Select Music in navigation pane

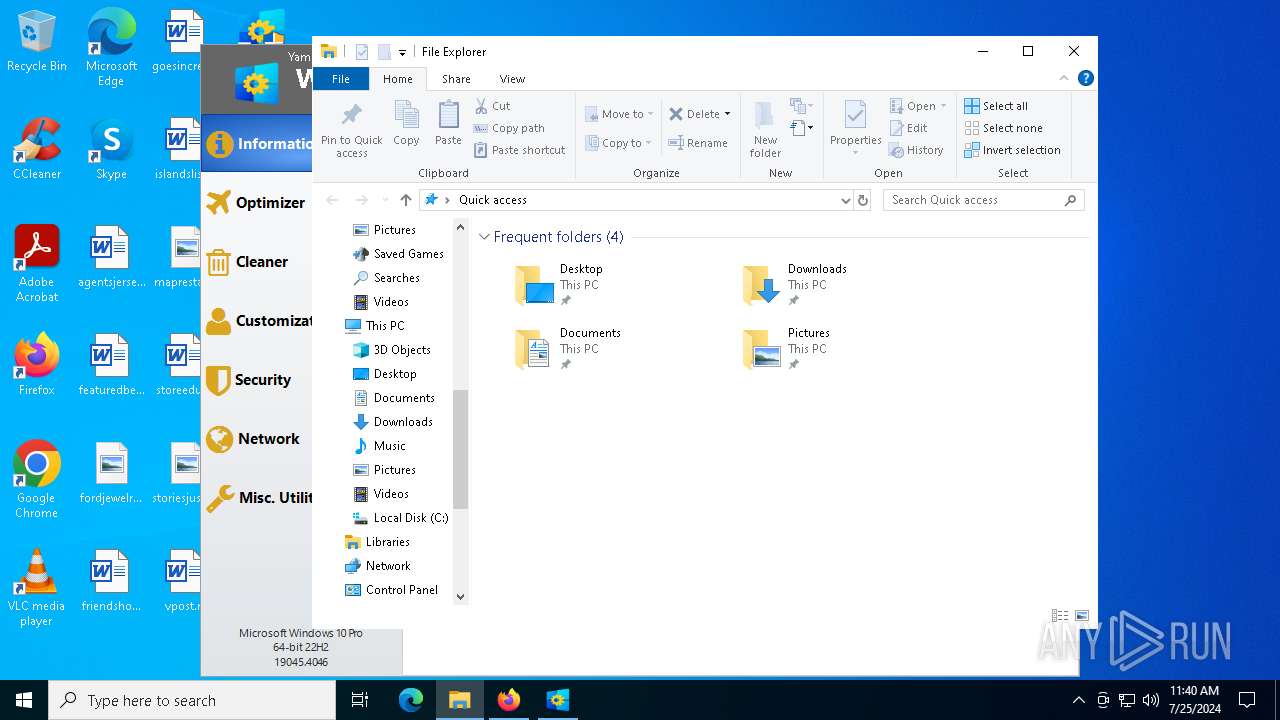(380, 446)
